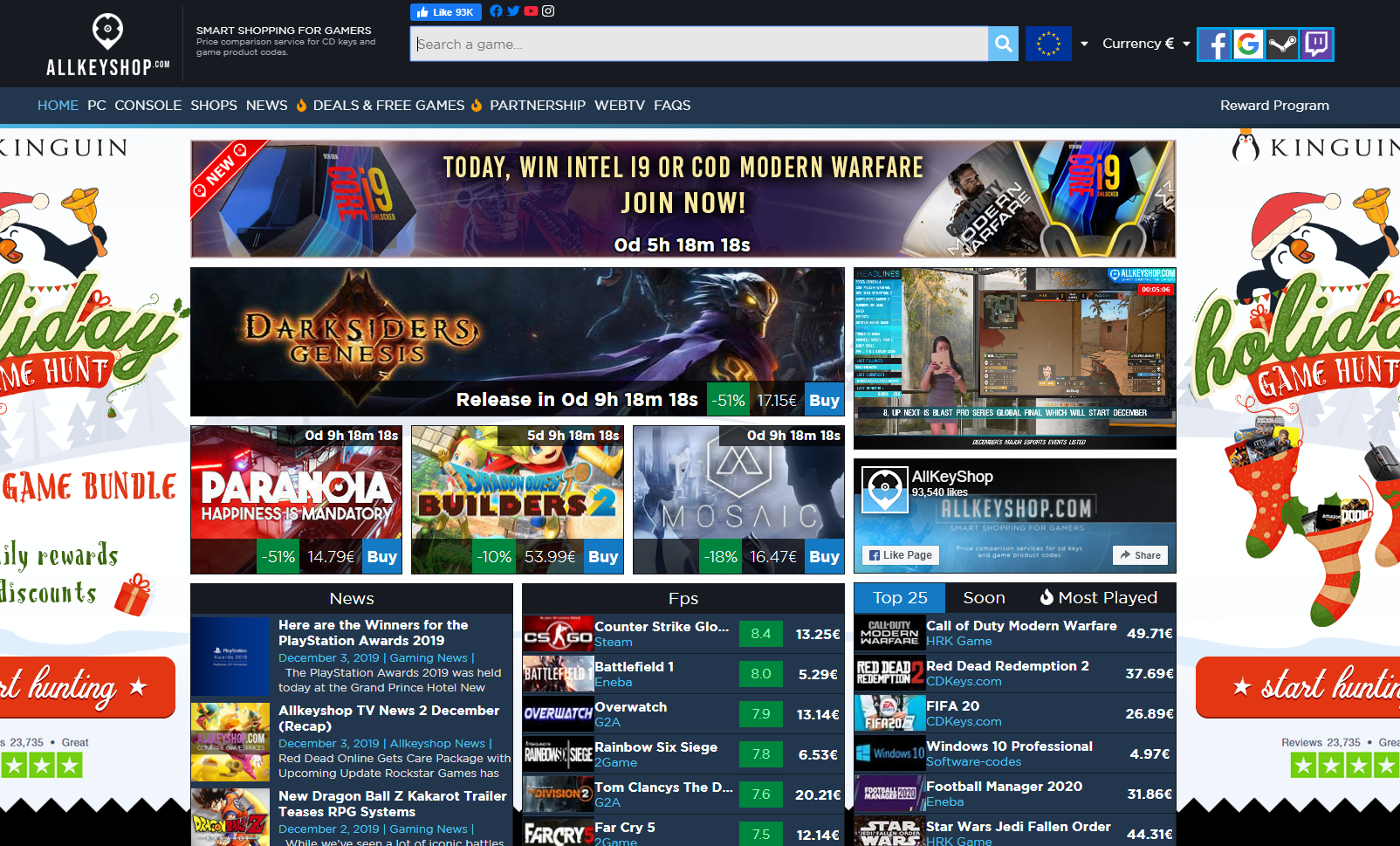The image size is (1400, 846).
Task: Log in with the Twitch icon
Action: pyautogui.click(x=1316, y=44)
